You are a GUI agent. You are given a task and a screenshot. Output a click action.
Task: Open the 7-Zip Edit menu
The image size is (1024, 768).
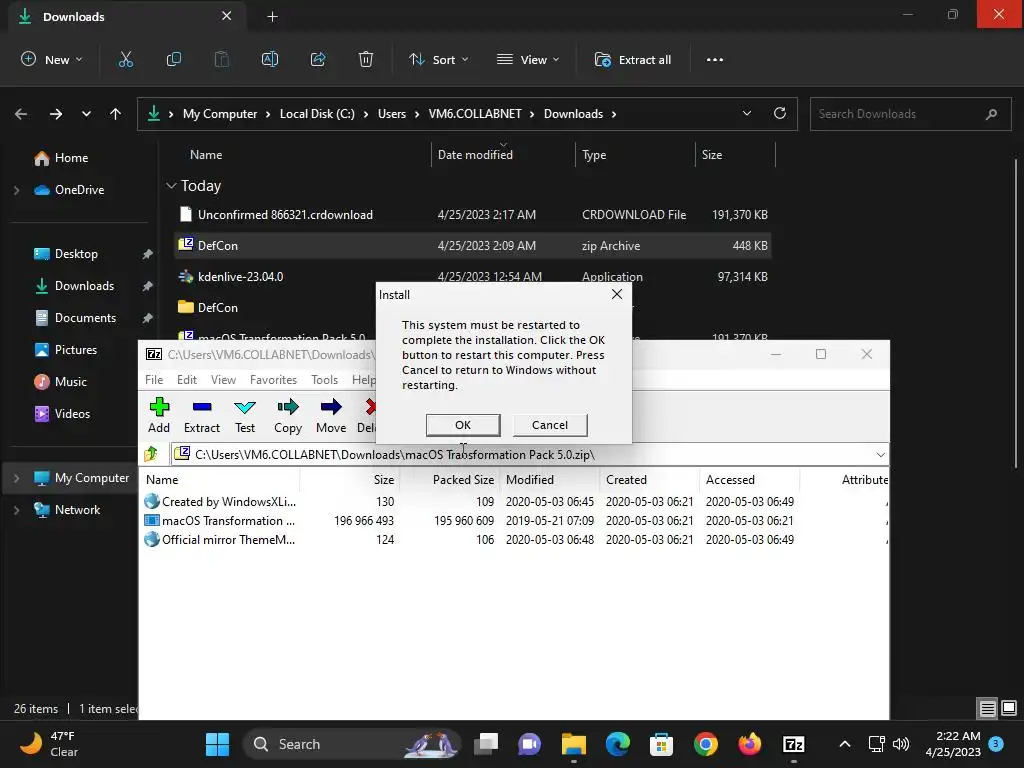[x=187, y=379]
